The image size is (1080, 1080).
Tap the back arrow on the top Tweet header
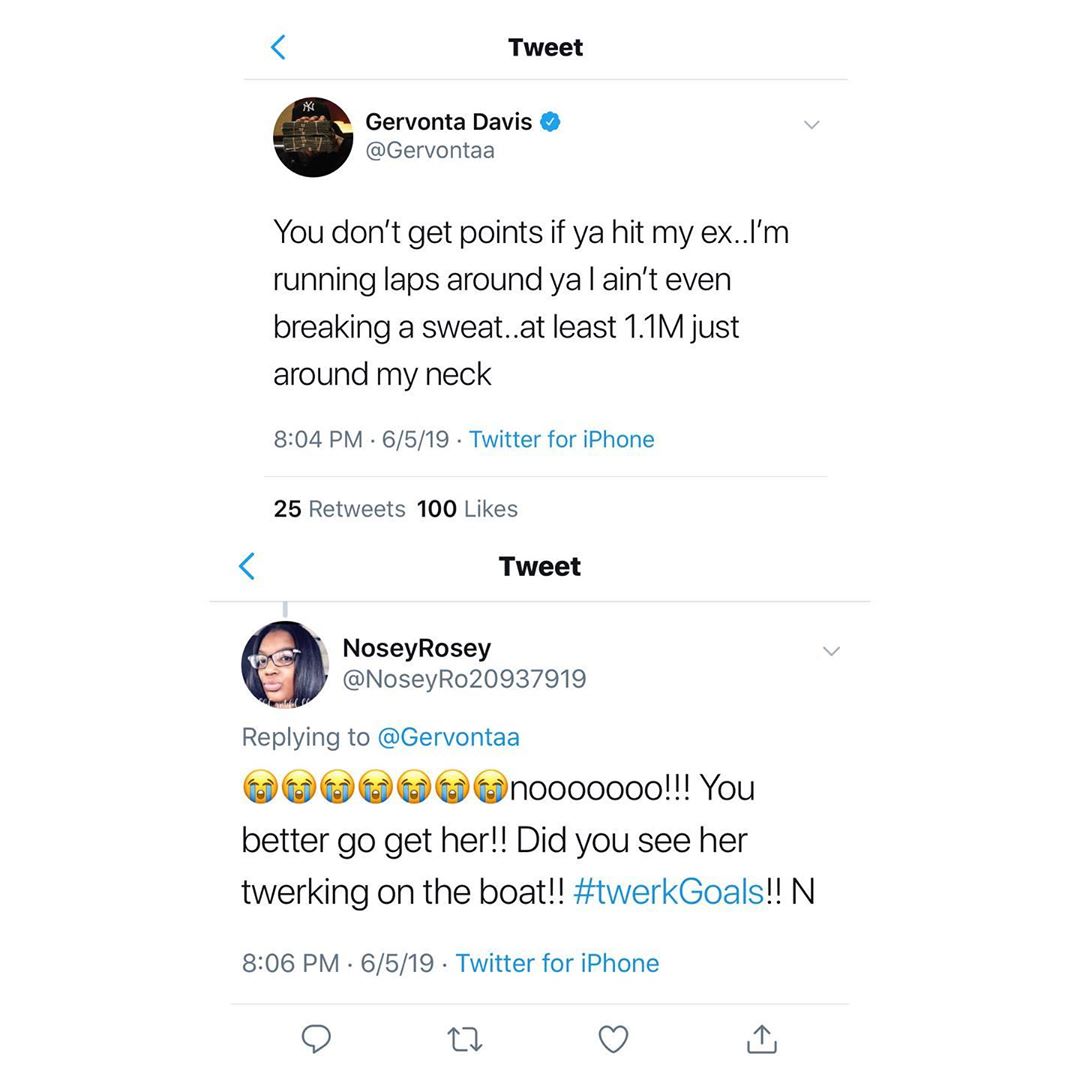click(x=278, y=48)
